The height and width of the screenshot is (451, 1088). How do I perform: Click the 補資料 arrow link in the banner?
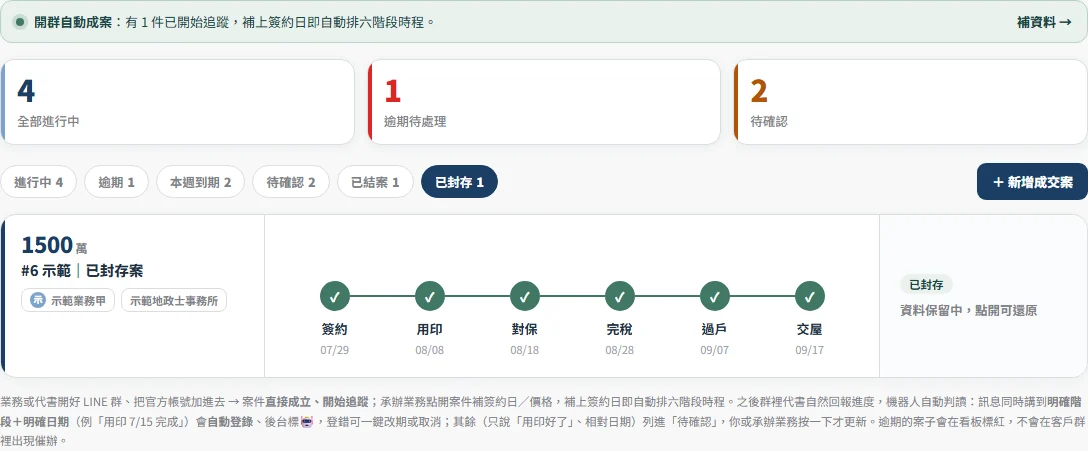[x=1044, y=22]
